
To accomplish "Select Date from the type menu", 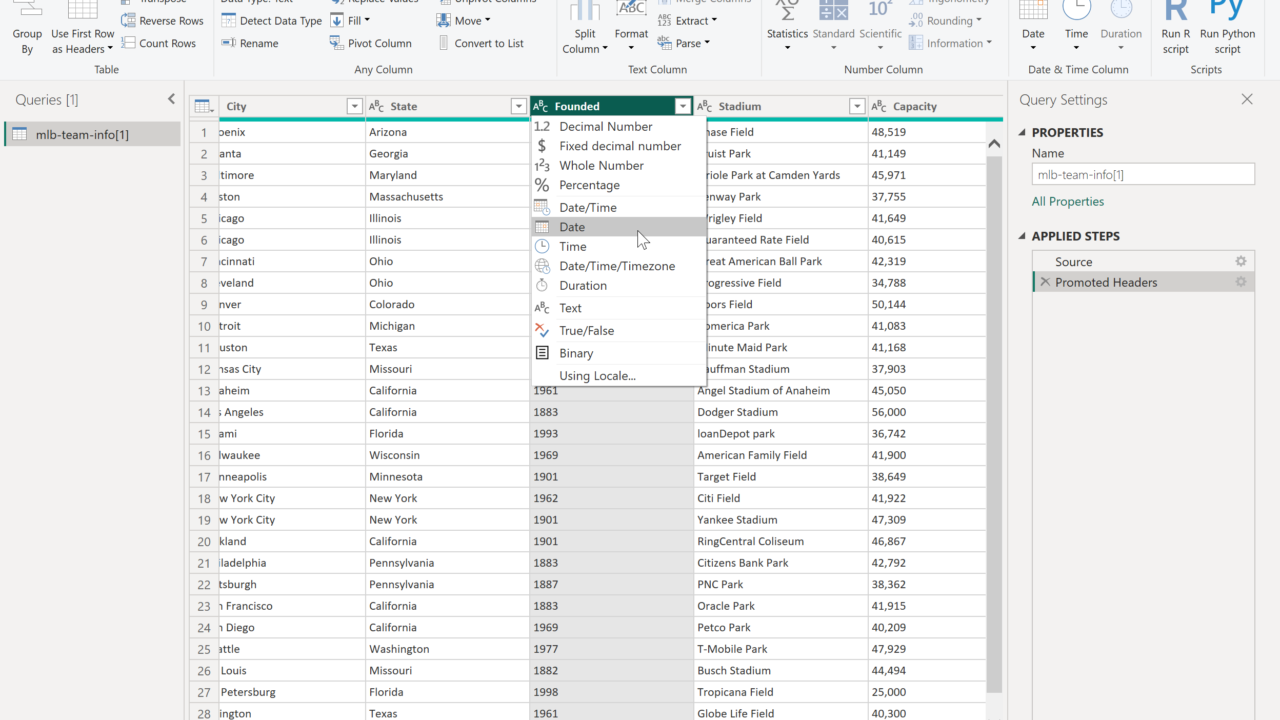I will point(572,227).
